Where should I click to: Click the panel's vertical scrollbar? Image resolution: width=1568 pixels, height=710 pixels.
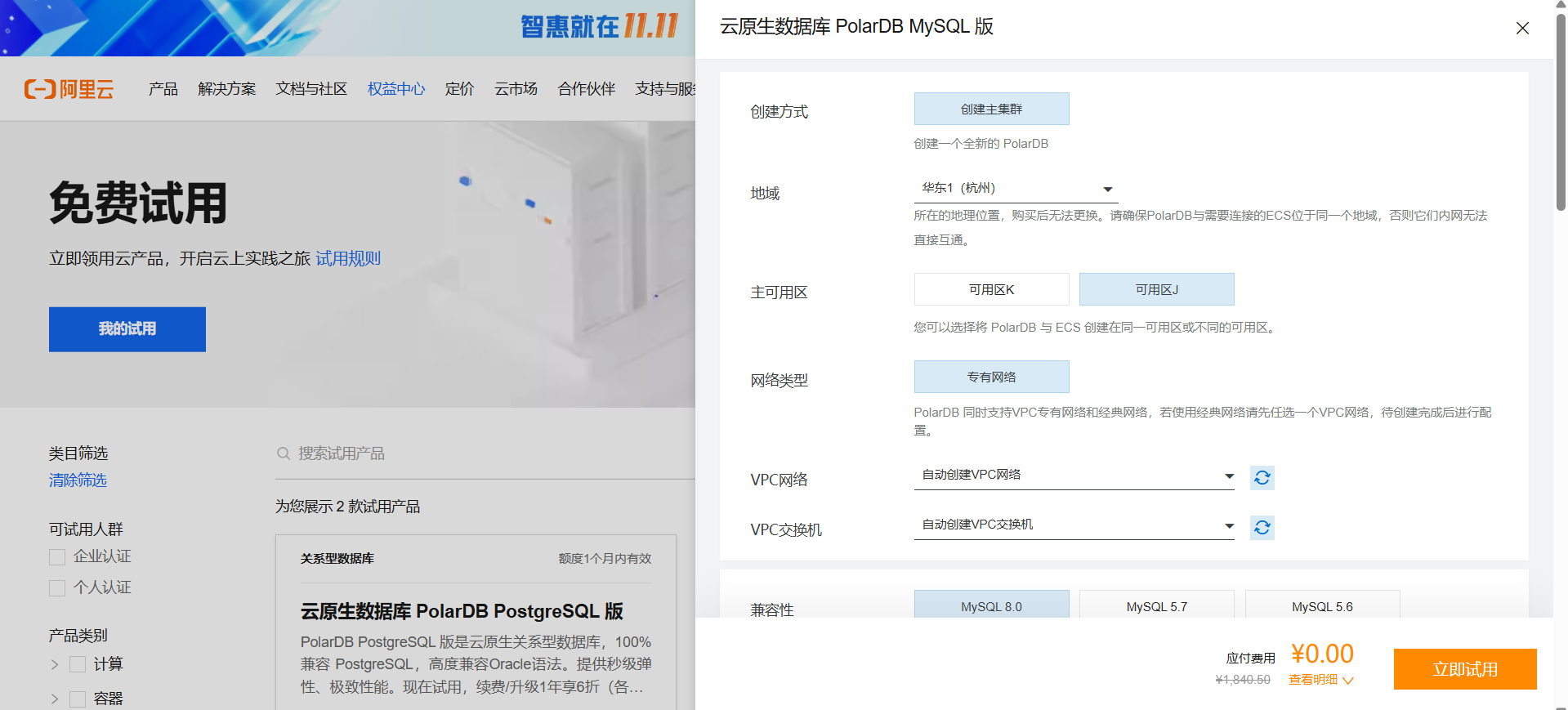click(x=1561, y=112)
